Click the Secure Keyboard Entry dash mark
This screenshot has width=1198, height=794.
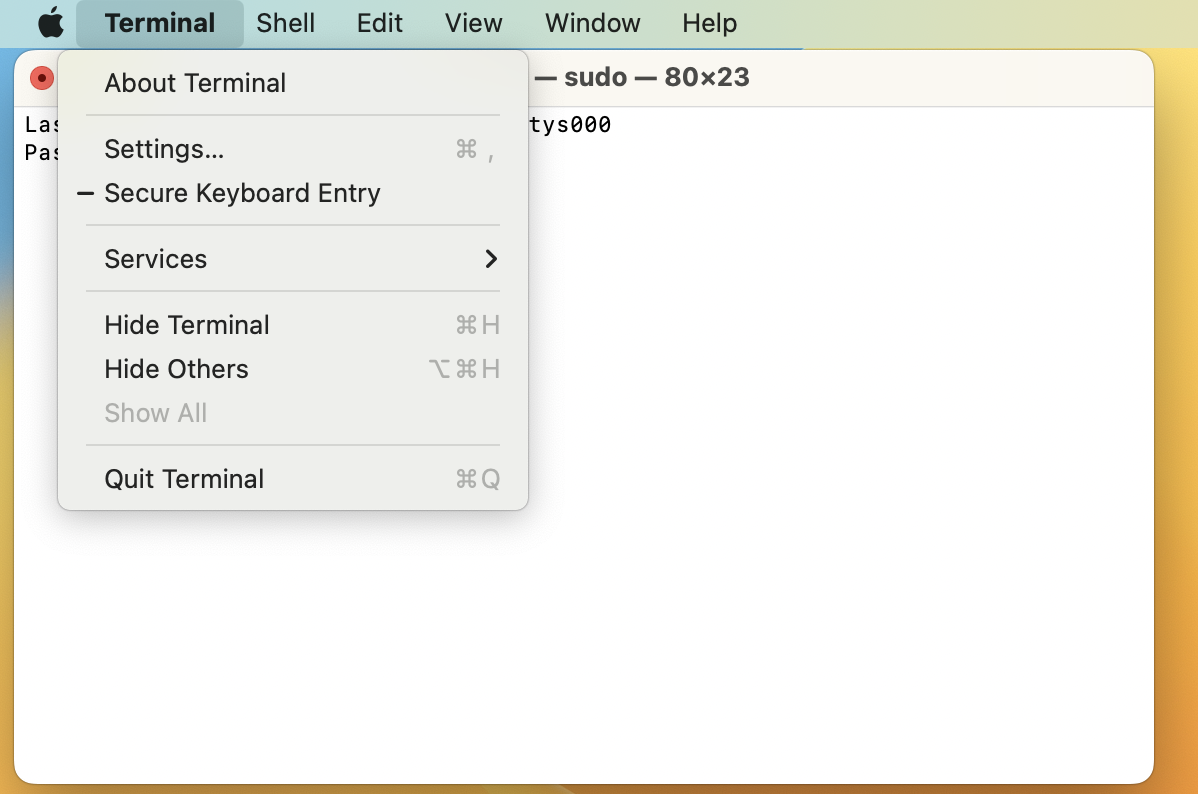click(85, 193)
